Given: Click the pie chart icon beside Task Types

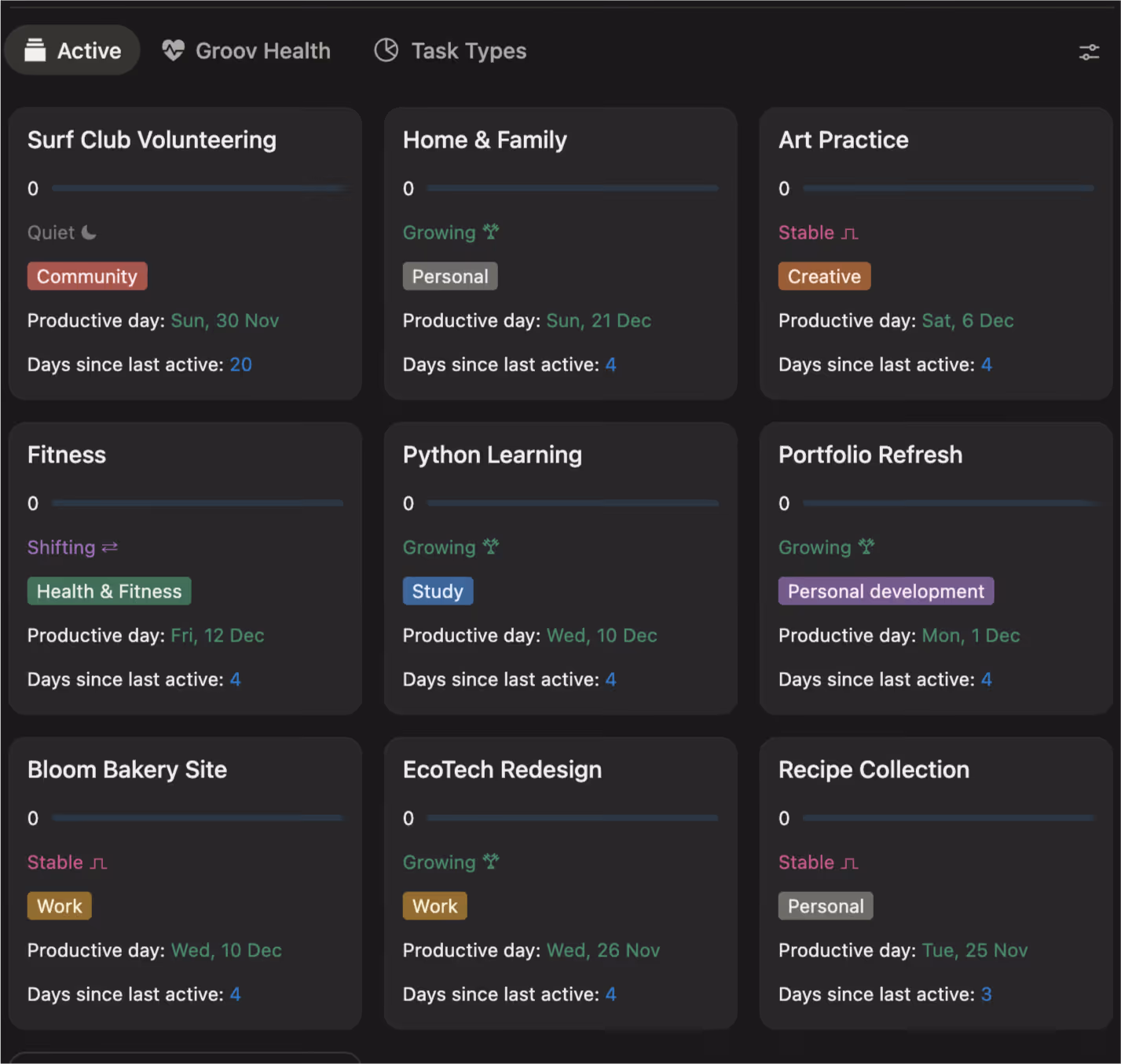Looking at the screenshot, I should click(386, 50).
